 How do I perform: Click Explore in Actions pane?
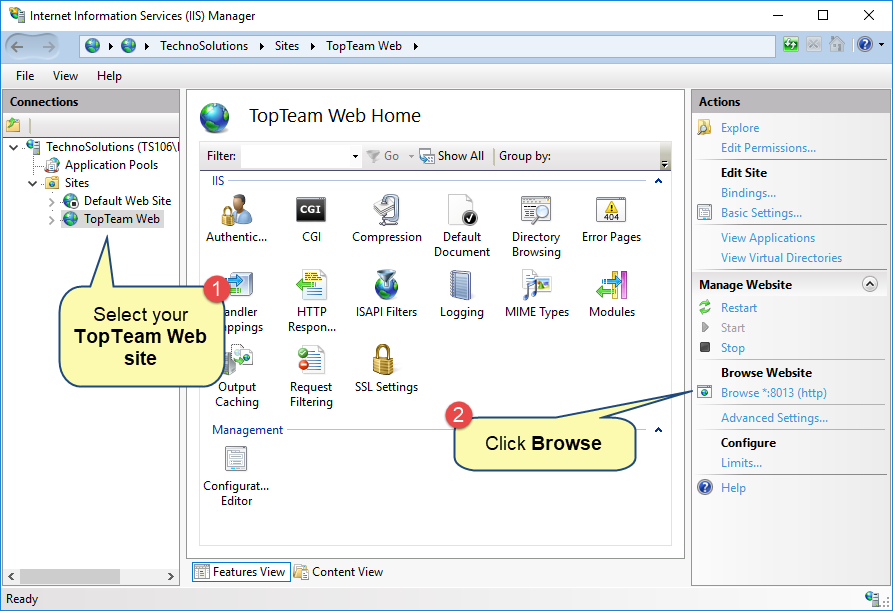739,128
